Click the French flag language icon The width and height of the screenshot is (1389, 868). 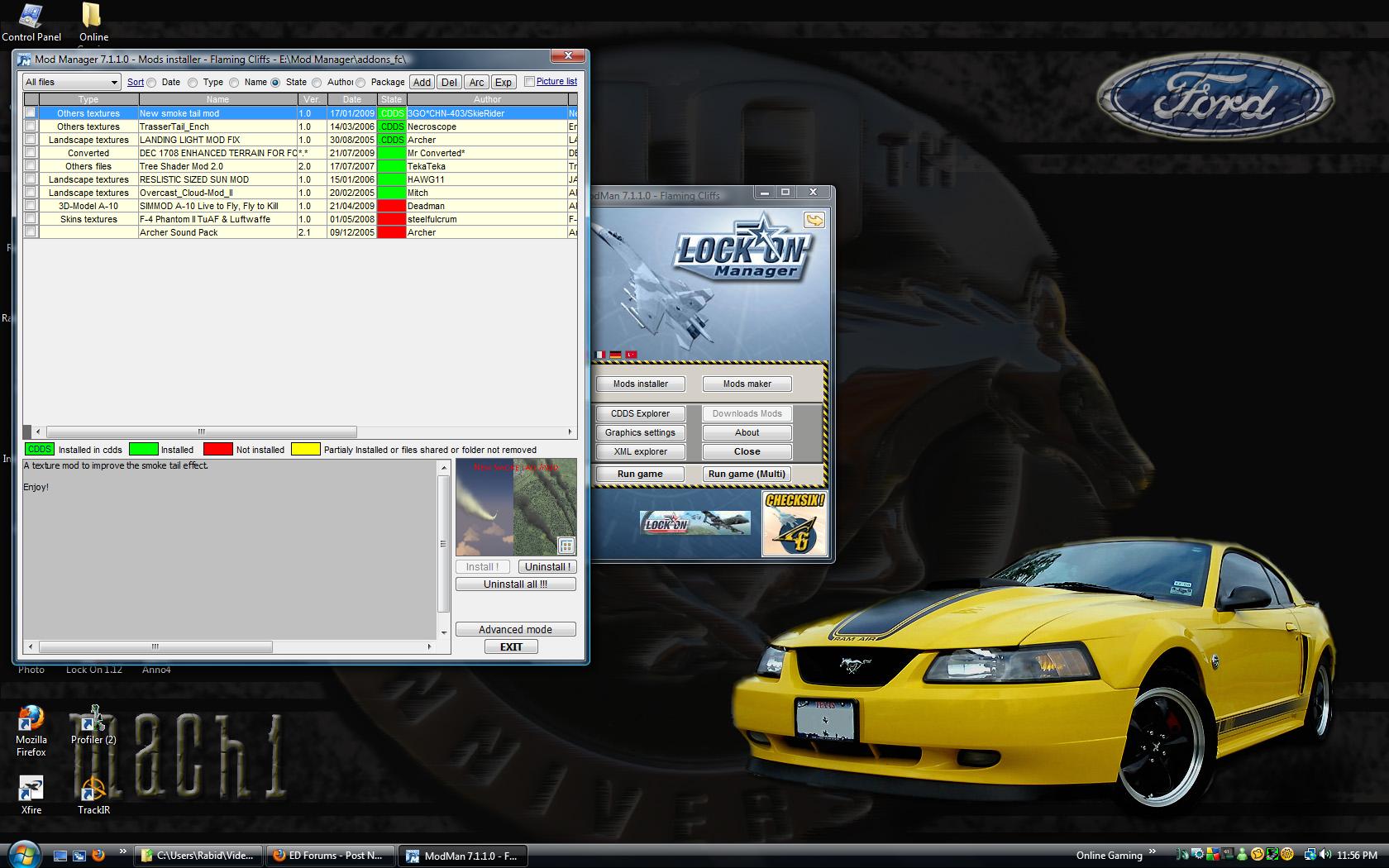click(x=600, y=355)
